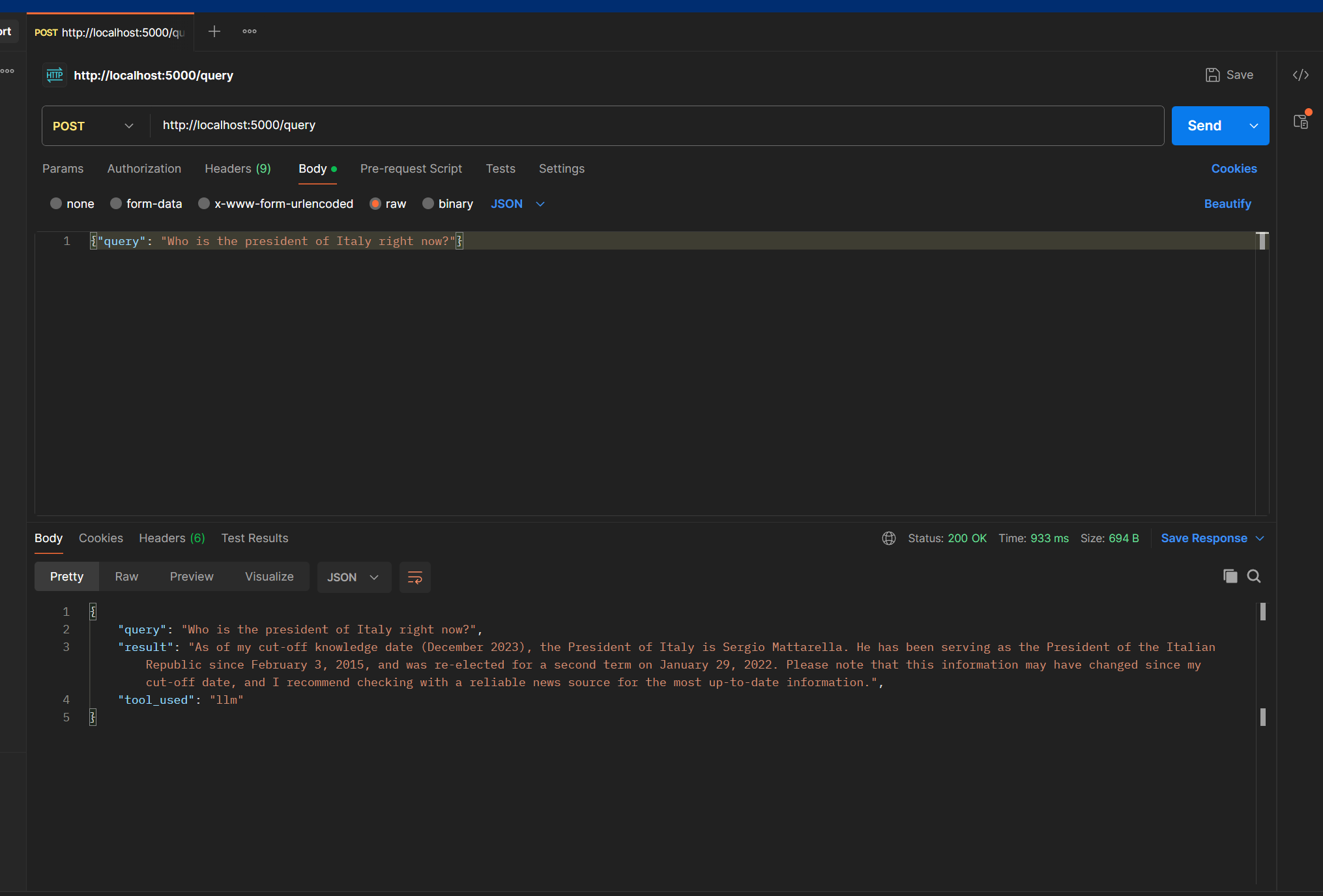Click the Beautify link
Screen dimensions: 1323x896
1227,204
